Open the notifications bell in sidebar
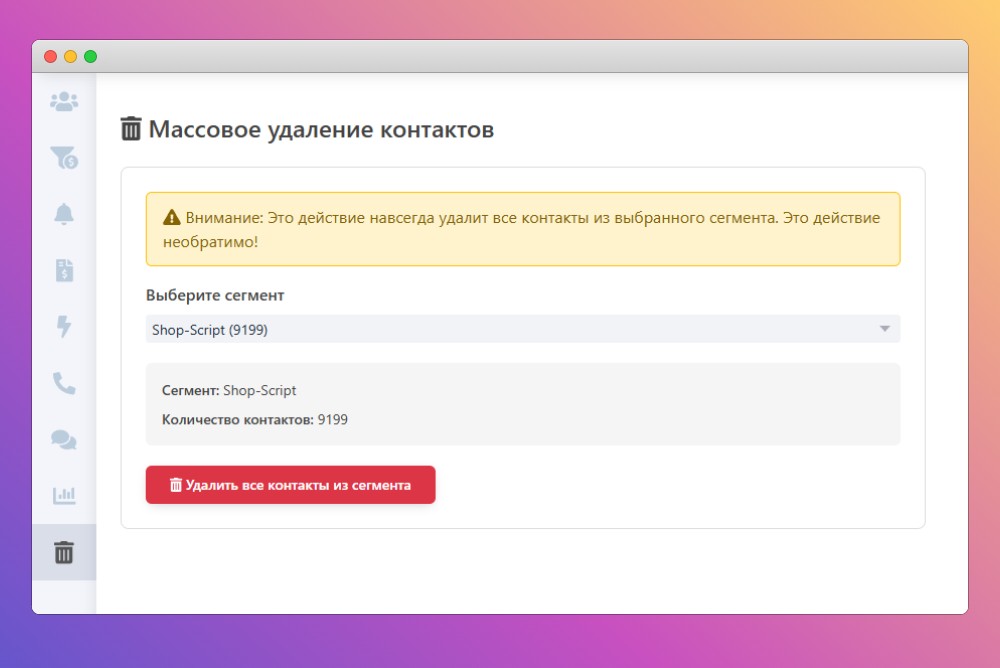This screenshot has height=668, width=1000. [64, 213]
